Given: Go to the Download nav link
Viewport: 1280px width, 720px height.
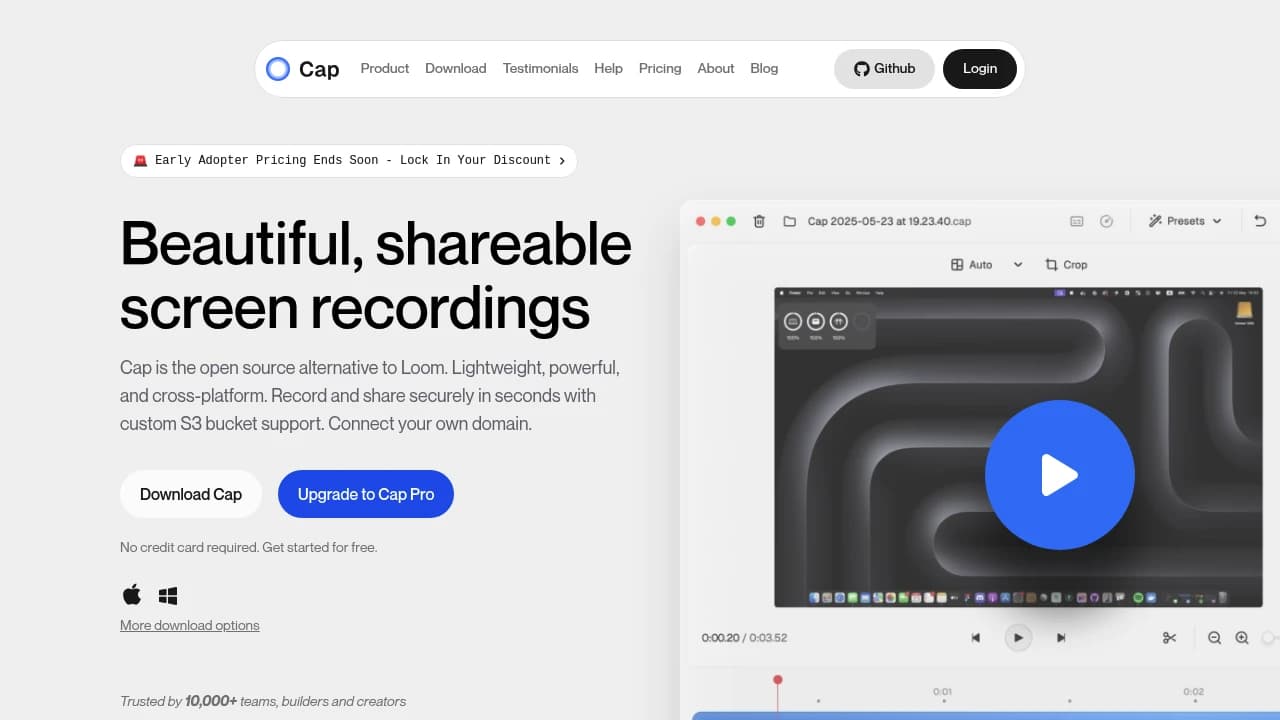Looking at the screenshot, I should (455, 69).
